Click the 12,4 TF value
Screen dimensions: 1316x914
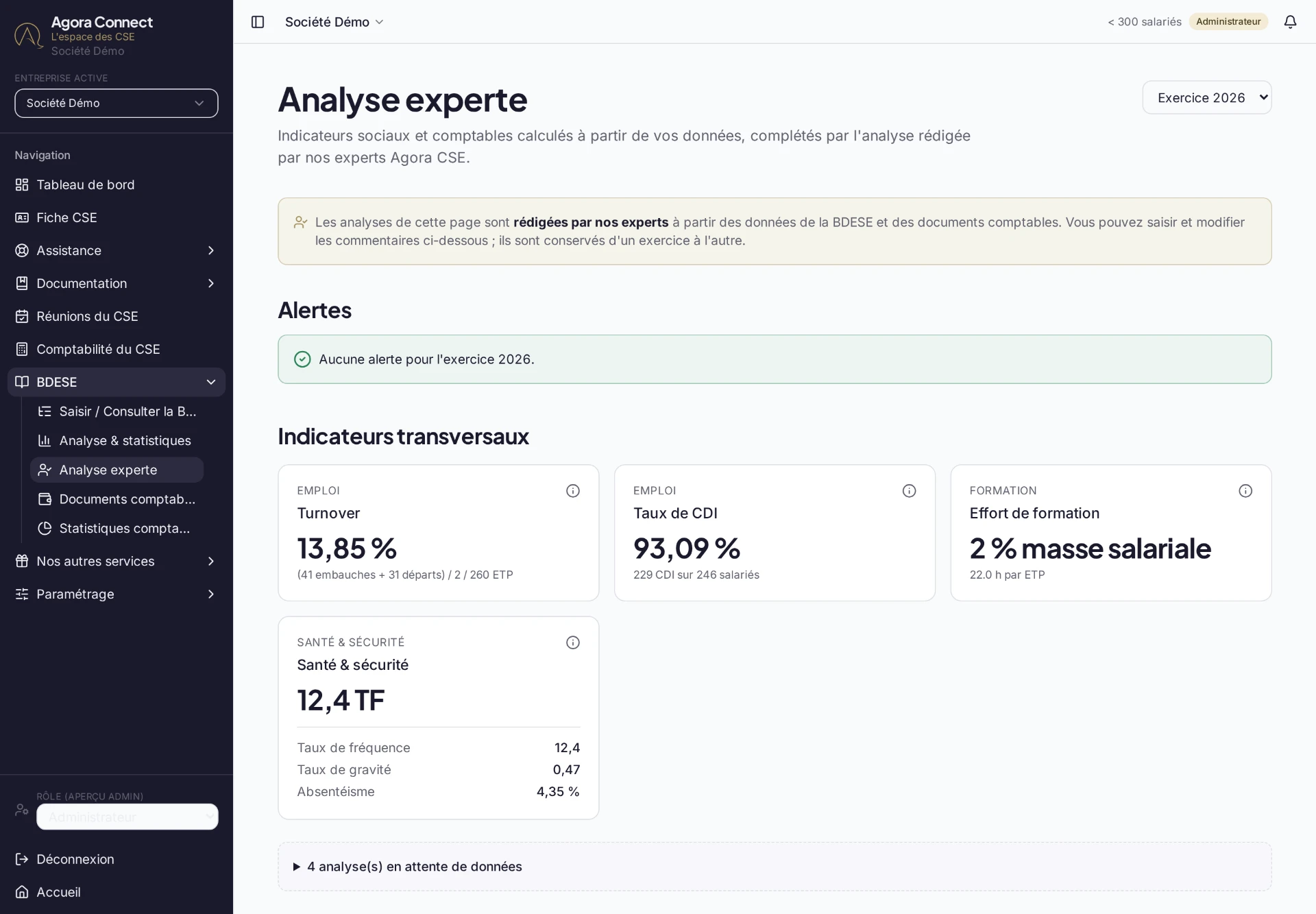341,700
